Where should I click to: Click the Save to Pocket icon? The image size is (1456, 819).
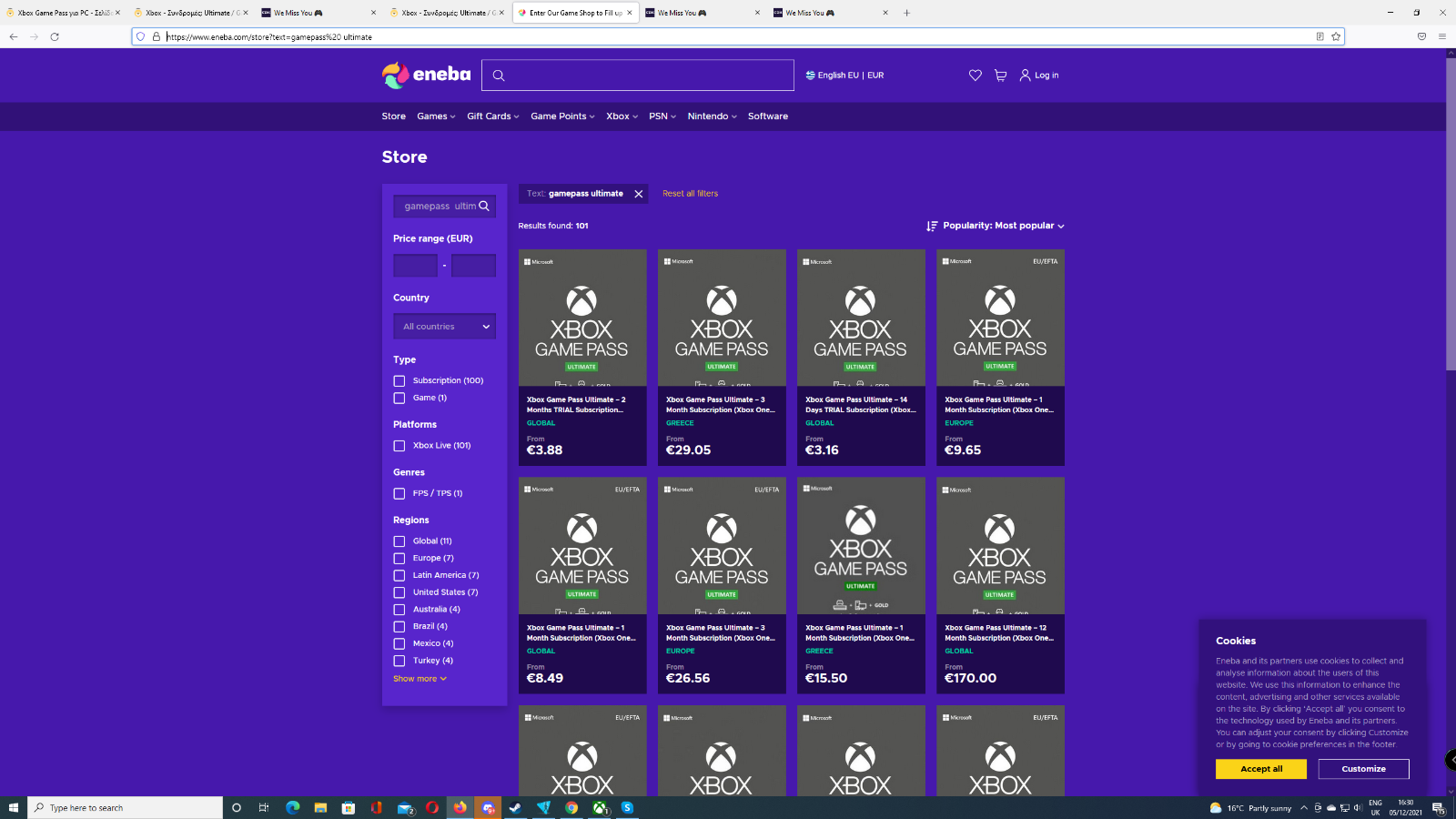[x=1421, y=36]
